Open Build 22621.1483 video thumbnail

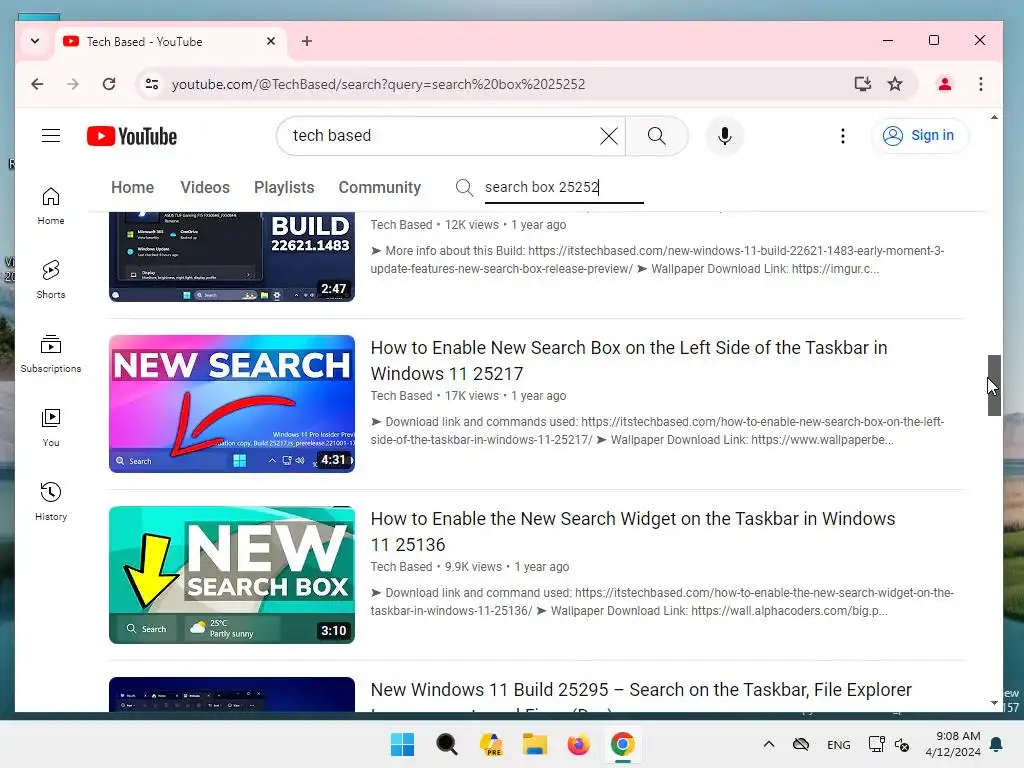coord(232,256)
